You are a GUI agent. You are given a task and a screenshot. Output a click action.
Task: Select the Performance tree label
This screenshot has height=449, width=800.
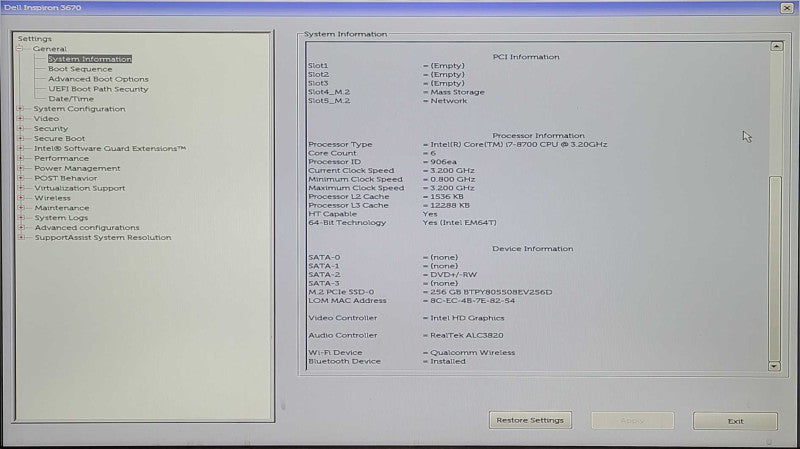[61, 158]
